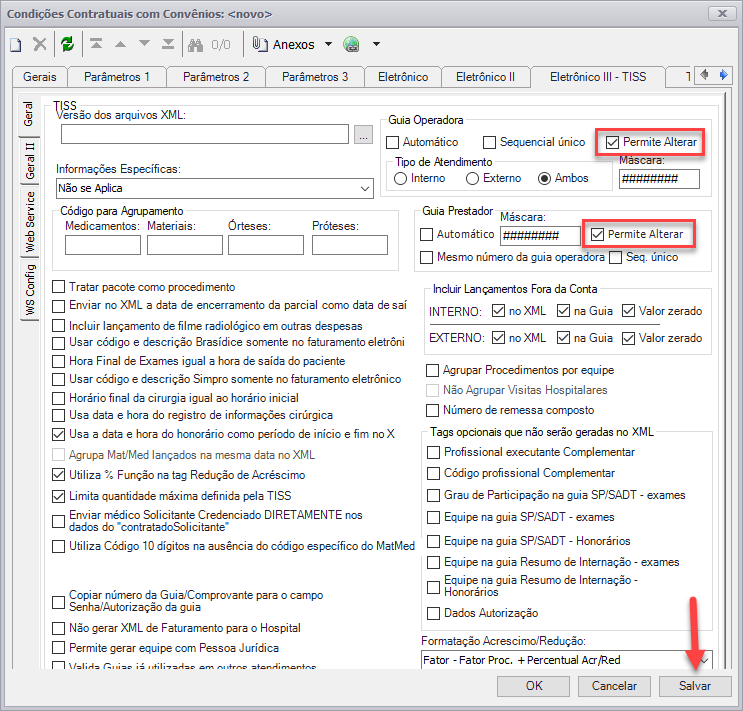Open the vertical WS Config tab
The image size is (743, 711).
pyautogui.click(x=29, y=290)
